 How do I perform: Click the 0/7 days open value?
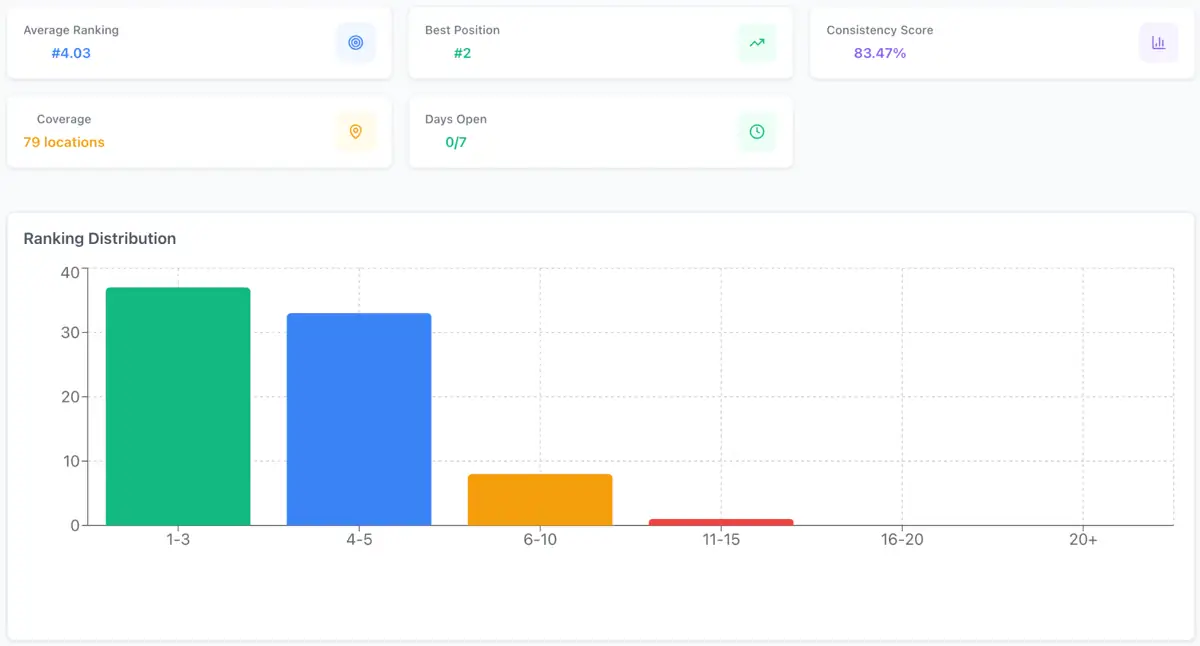(x=456, y=142)
